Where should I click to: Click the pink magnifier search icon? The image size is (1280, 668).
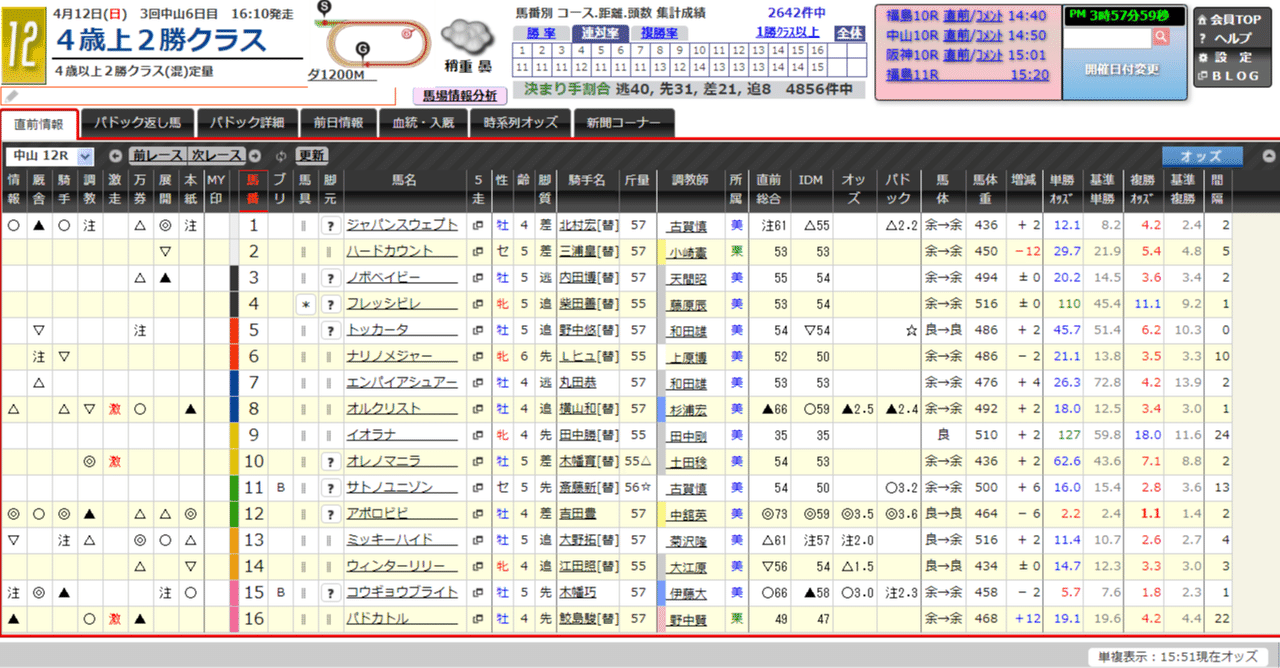(x=1162, y=36)
